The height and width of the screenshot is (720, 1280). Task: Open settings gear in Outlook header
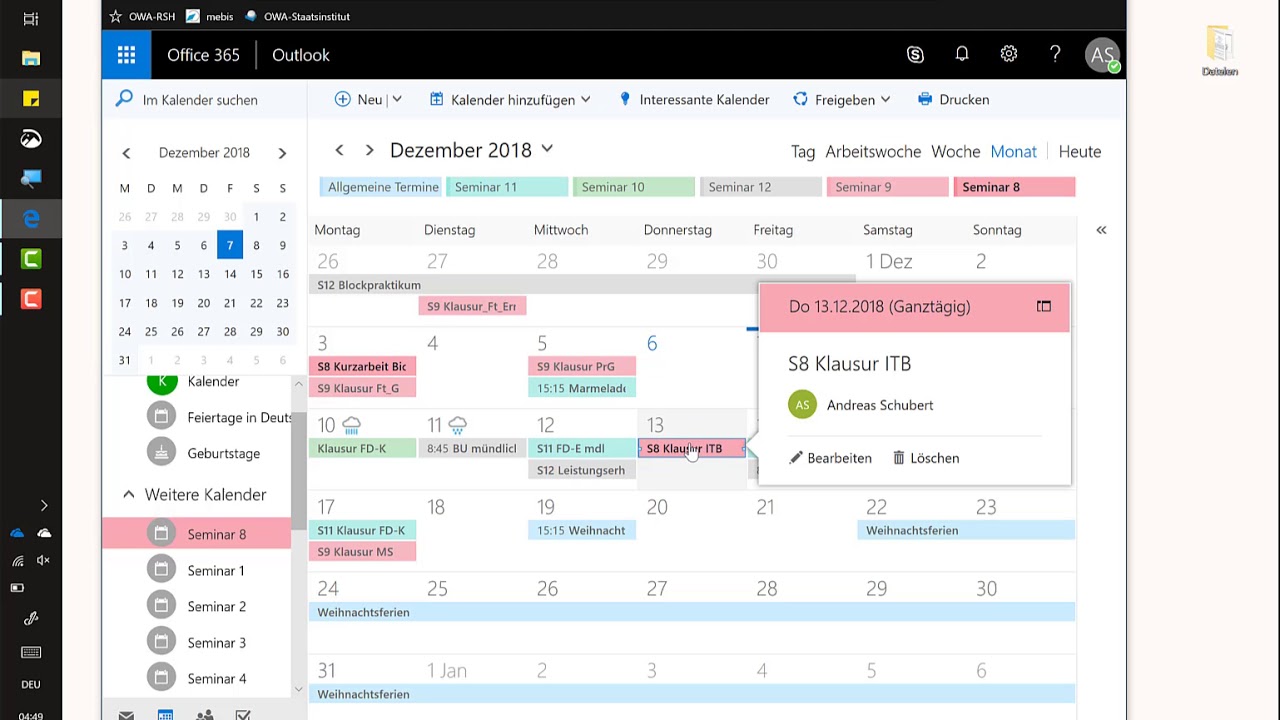click(x=1008, y=55)
